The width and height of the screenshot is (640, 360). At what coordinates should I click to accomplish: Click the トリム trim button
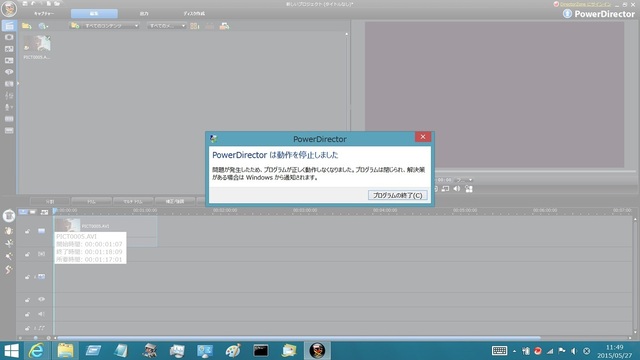pos(91,201)
